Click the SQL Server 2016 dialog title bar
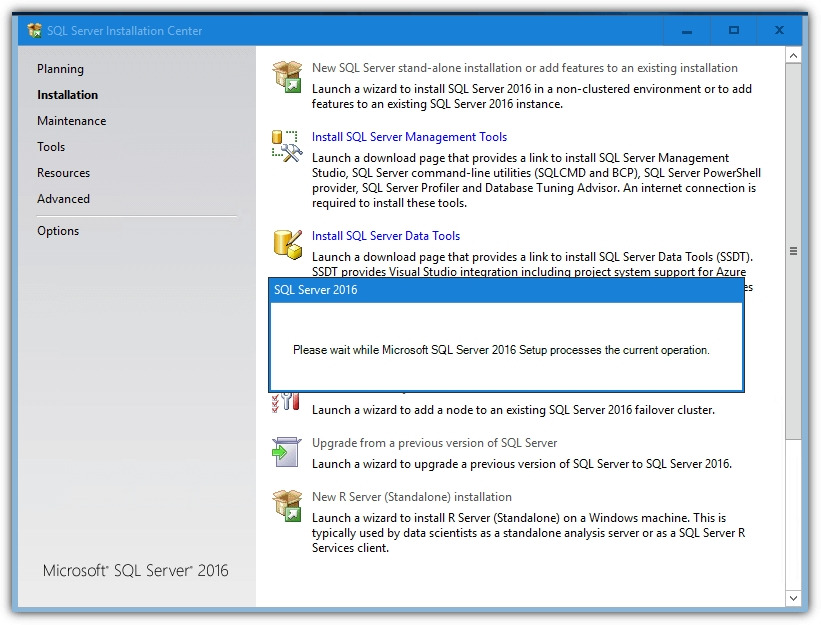This screenshot has width=821, height=625. click(506, 290)
